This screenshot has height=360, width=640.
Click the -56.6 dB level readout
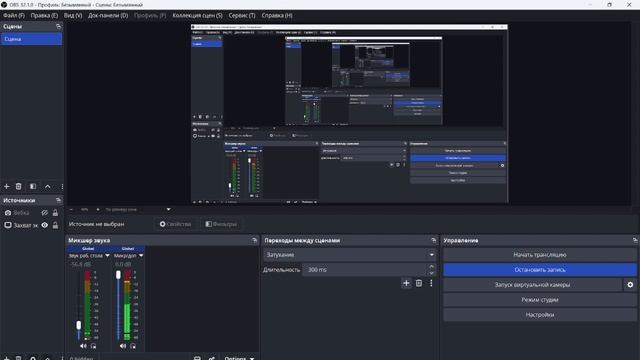[80, 264]
